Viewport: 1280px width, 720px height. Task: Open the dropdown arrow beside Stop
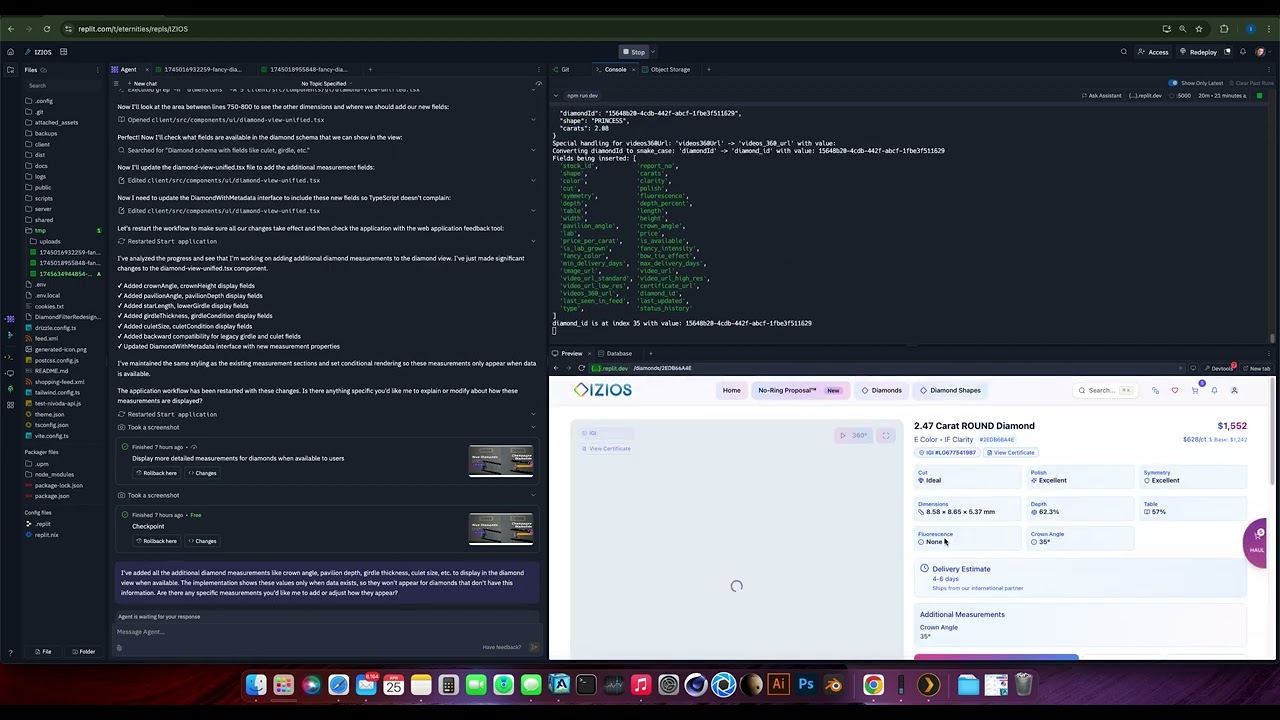click(655, 52)
